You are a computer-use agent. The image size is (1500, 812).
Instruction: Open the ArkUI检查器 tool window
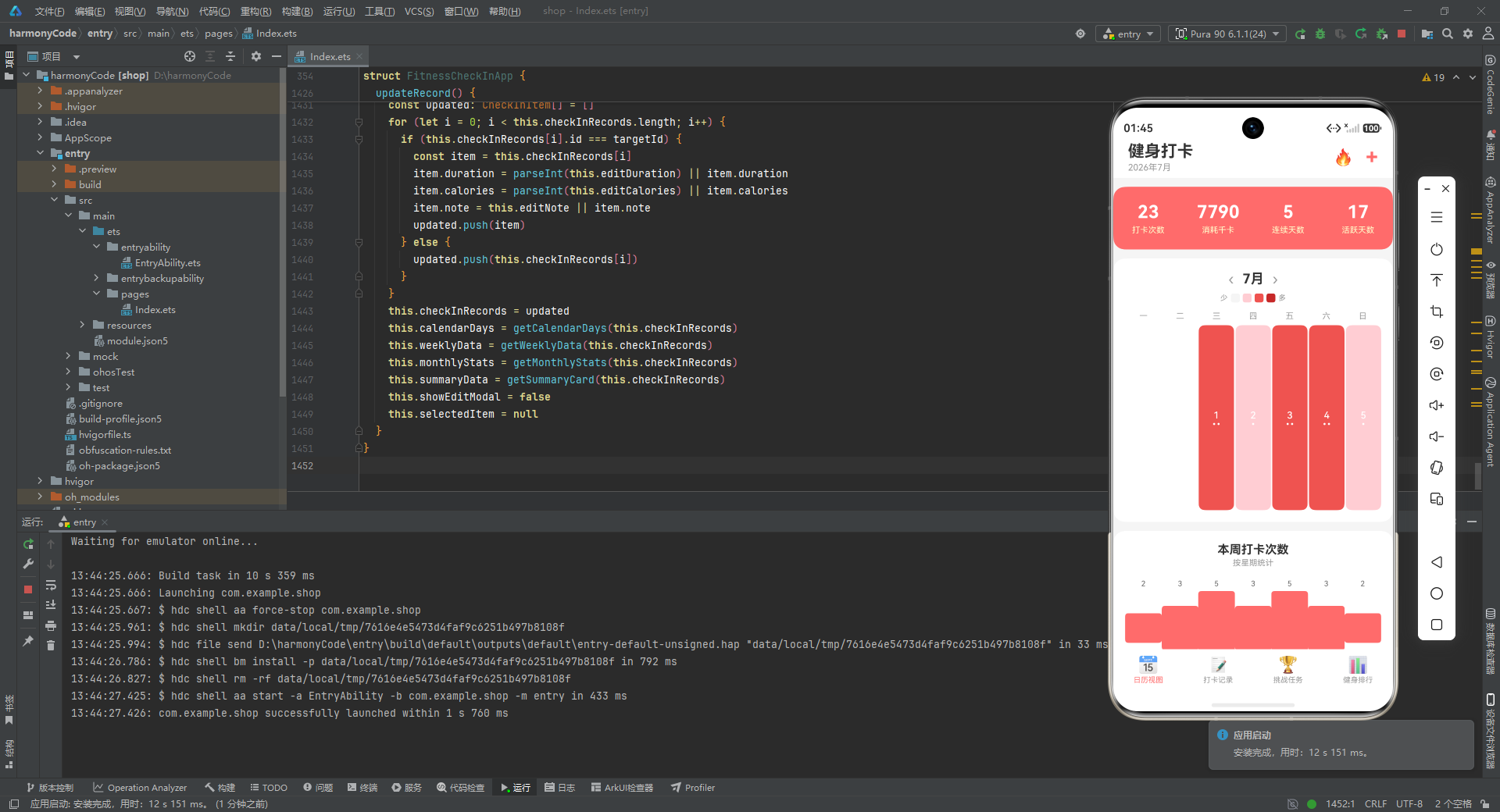click(622, 788)
